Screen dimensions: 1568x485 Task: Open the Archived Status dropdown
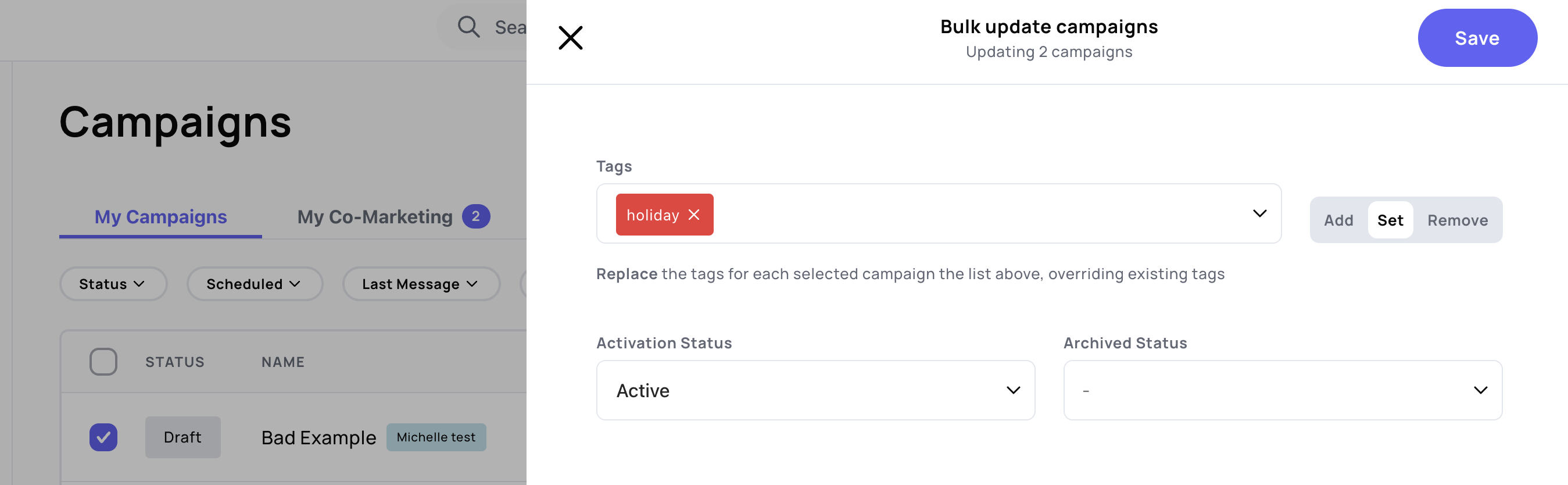click(x=1282, y=390)
